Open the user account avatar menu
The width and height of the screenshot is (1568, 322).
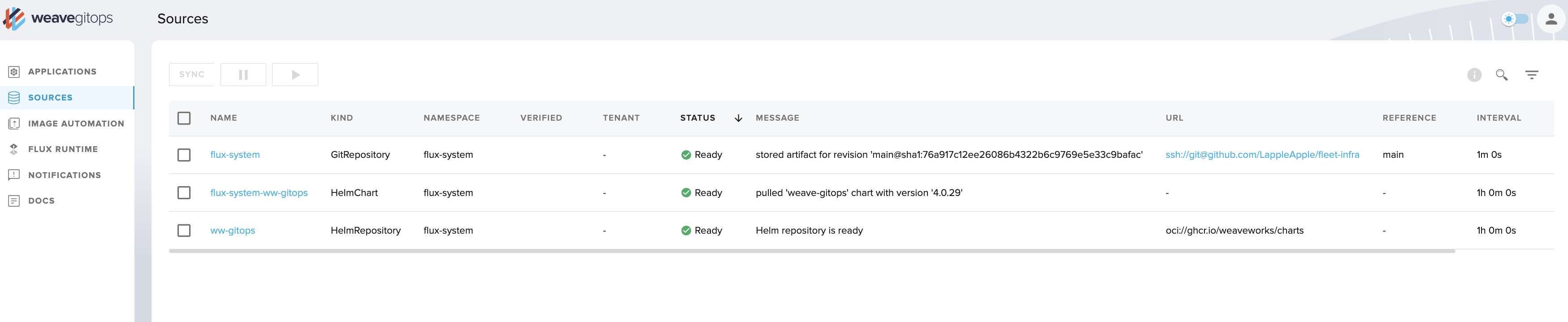click(1551, 19)
